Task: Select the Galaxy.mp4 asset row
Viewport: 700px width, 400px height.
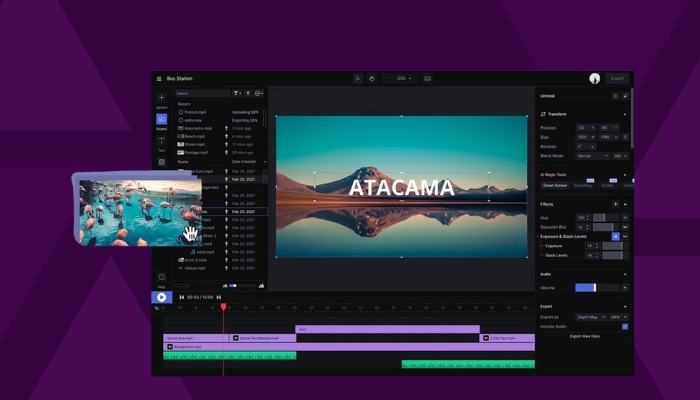Action: (x=222, y=268)
